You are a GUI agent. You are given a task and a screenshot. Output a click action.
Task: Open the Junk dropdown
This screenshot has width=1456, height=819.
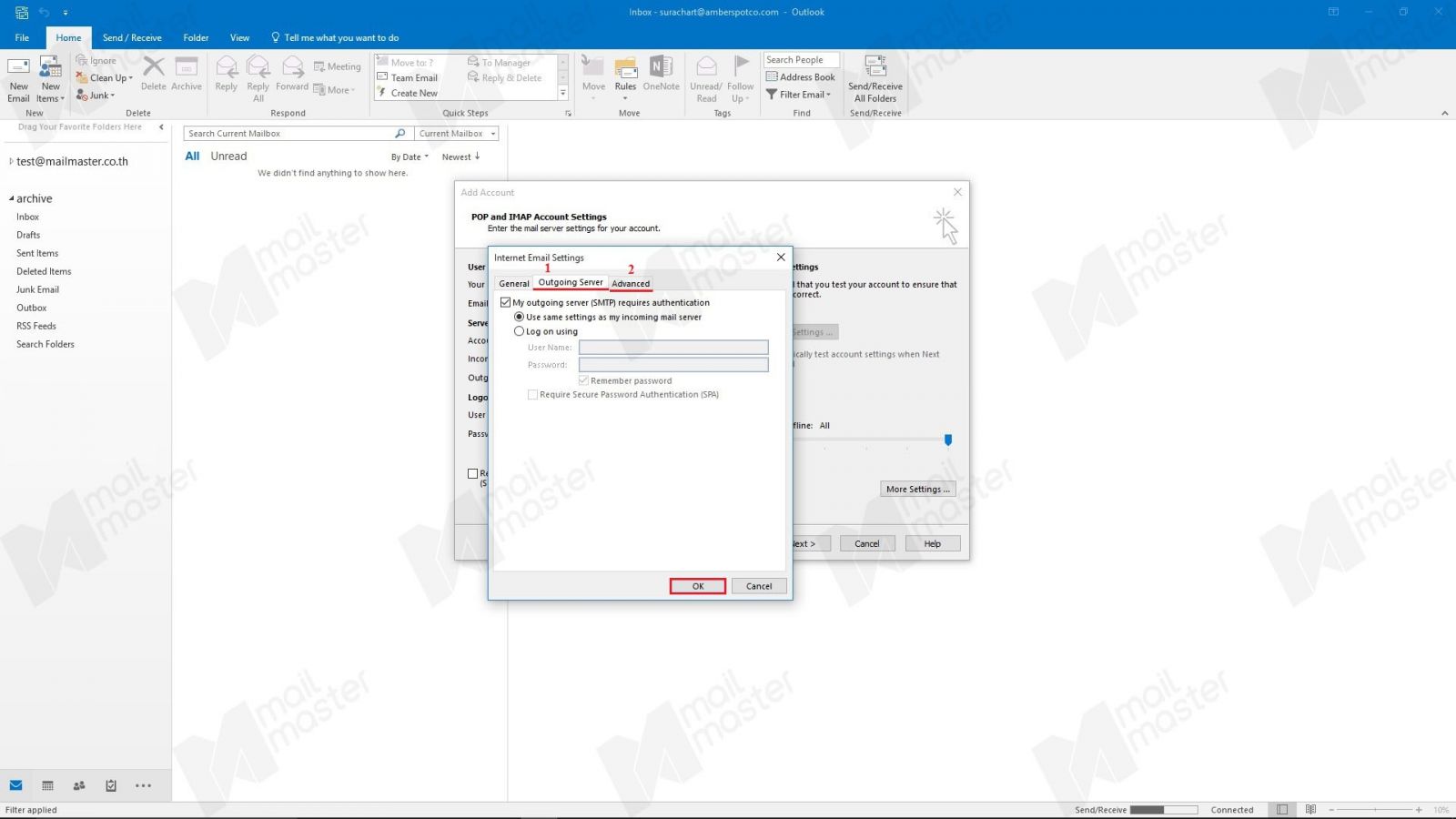click(x=96, y=96)
